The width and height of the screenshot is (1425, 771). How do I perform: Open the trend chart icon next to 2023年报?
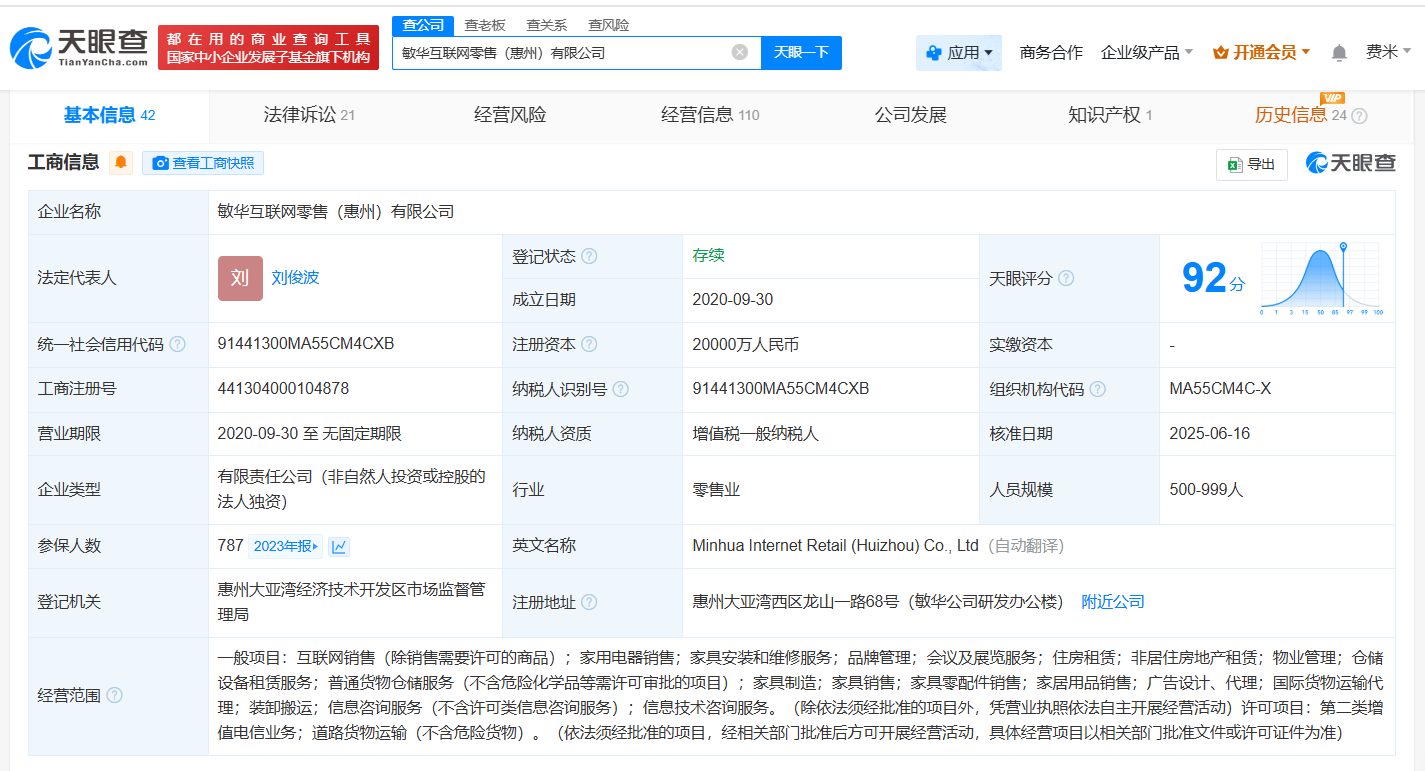340,546
